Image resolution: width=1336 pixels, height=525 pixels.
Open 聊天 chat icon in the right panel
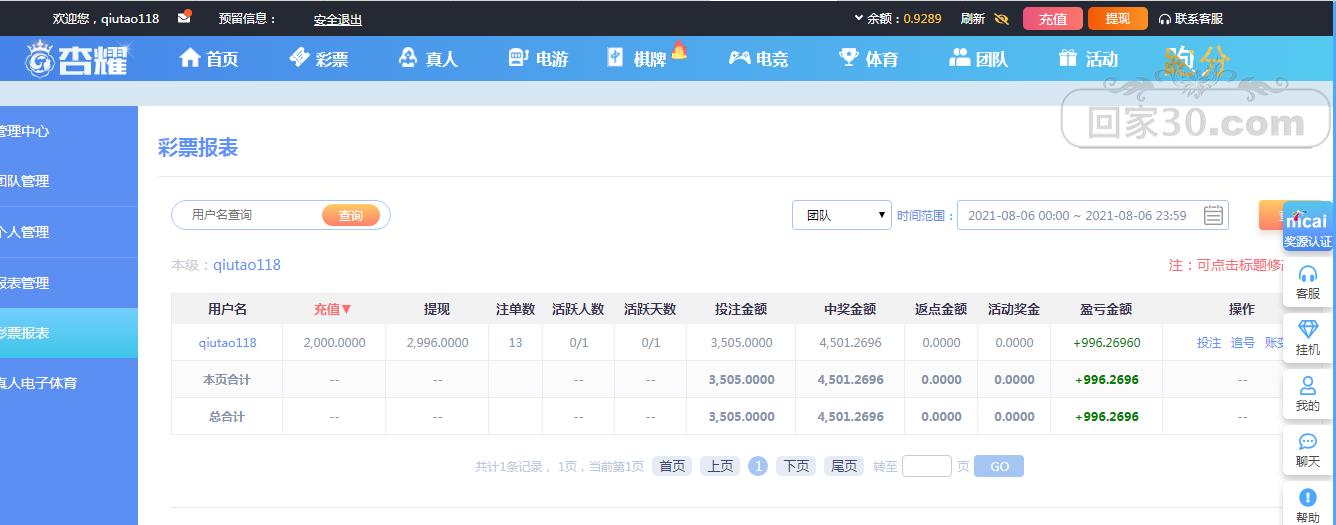1308,450
